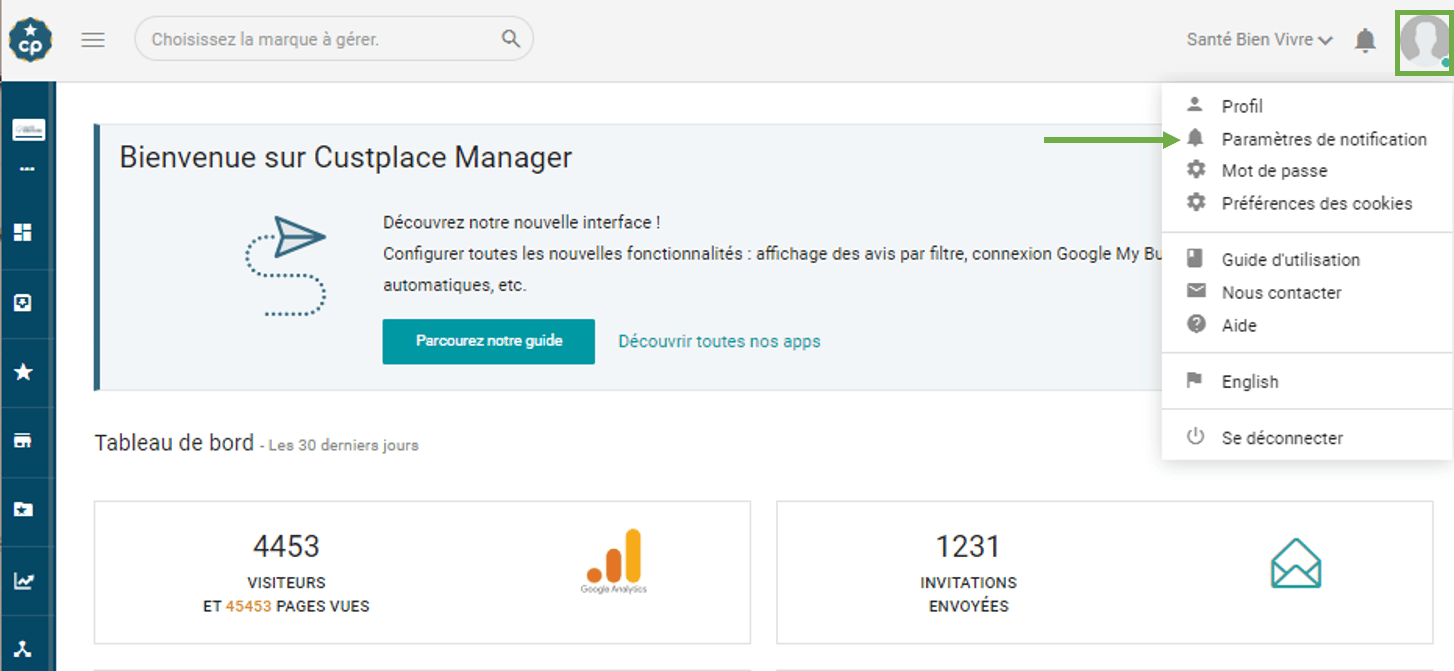Screen dimensions: 1454x671
Task: Click the bell icon beside Paramètres de notification
Action: pyautogui.click(x=1195, y=138)
